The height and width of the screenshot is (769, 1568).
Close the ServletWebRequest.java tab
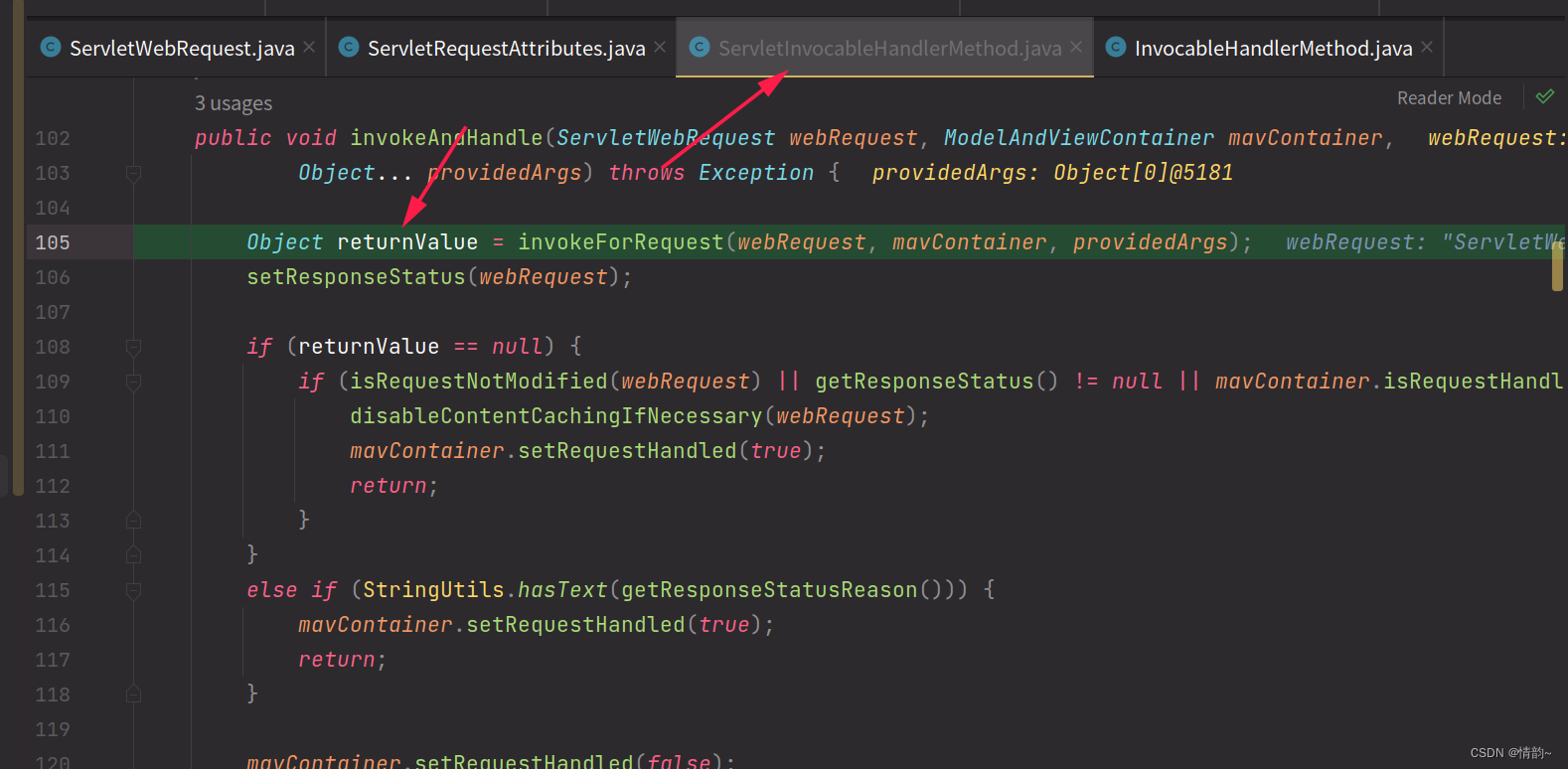(x=309, y=47)
